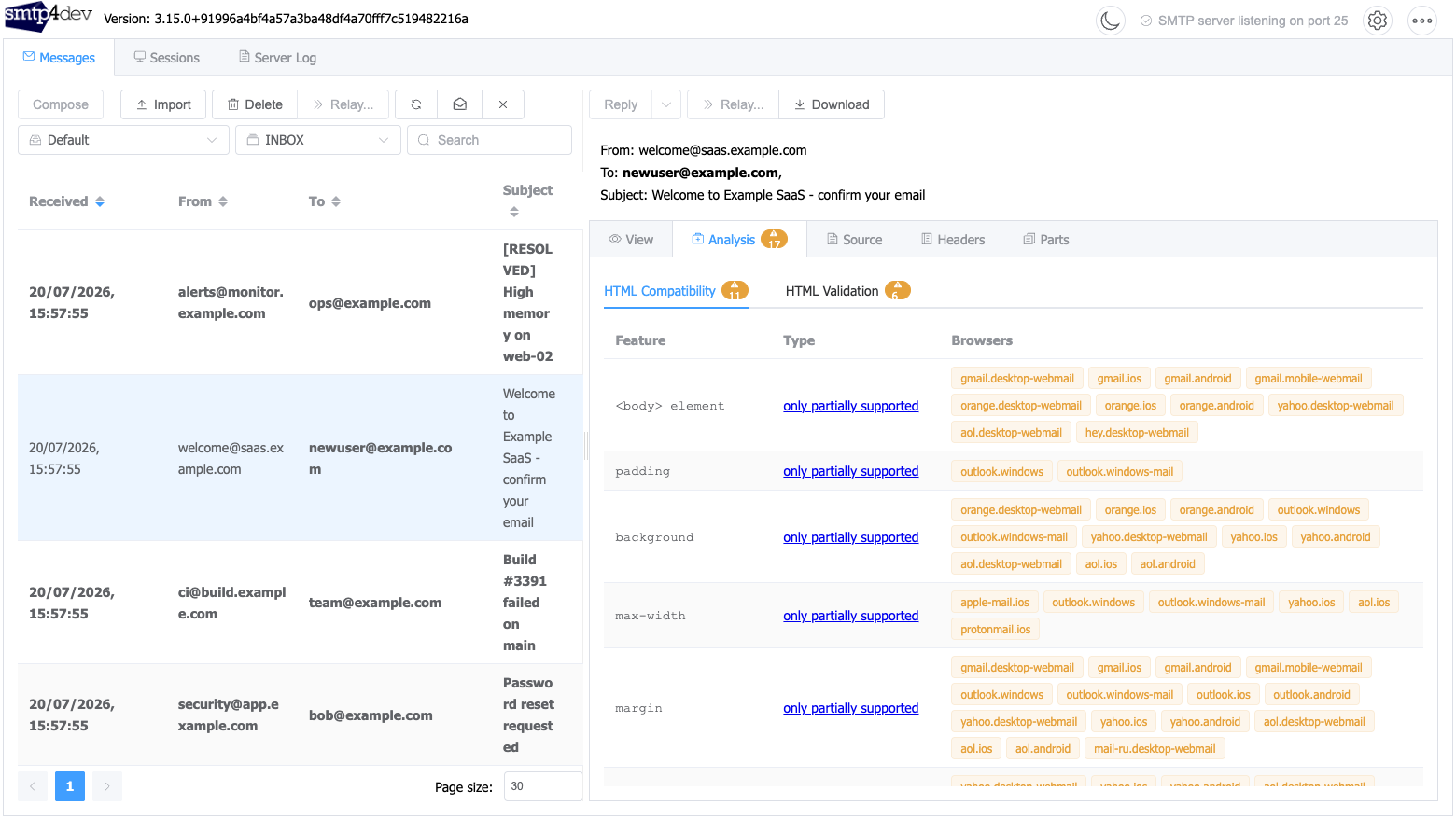This screenshot has width=1456, height=819.
Task: Click Relay button in message list toolbar
Action: click(x=343, y=104)
